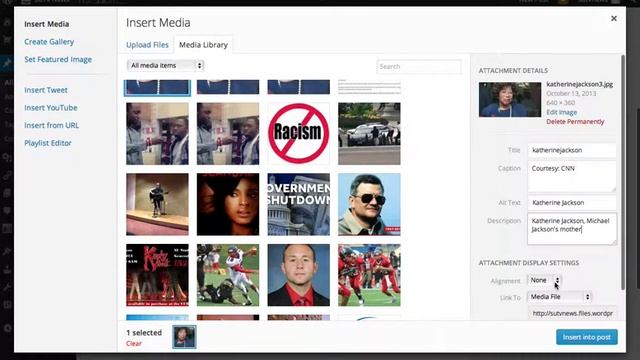The width and height of the screenshot is (640, 360).
Task: Click the Insert into post button
Action: point(587,337)
